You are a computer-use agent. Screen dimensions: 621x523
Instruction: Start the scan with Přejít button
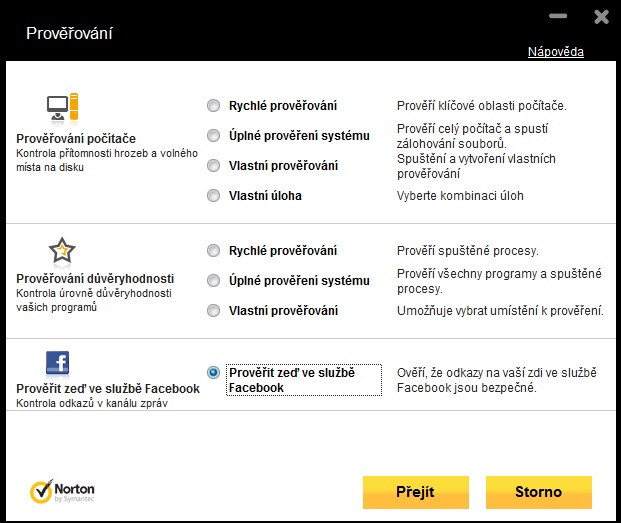[415, 492]
